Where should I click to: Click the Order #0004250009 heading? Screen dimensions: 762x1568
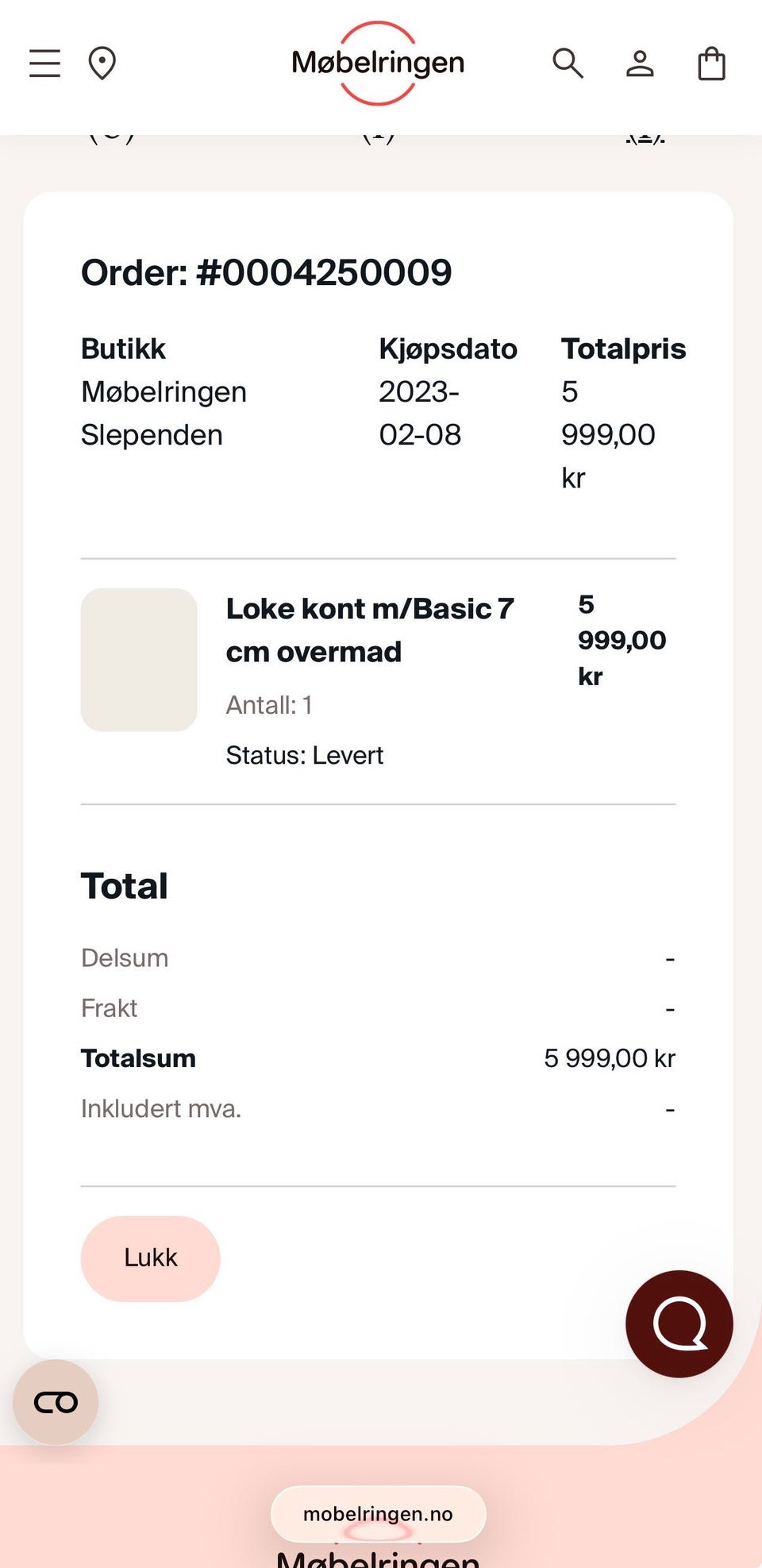point(267,272)
